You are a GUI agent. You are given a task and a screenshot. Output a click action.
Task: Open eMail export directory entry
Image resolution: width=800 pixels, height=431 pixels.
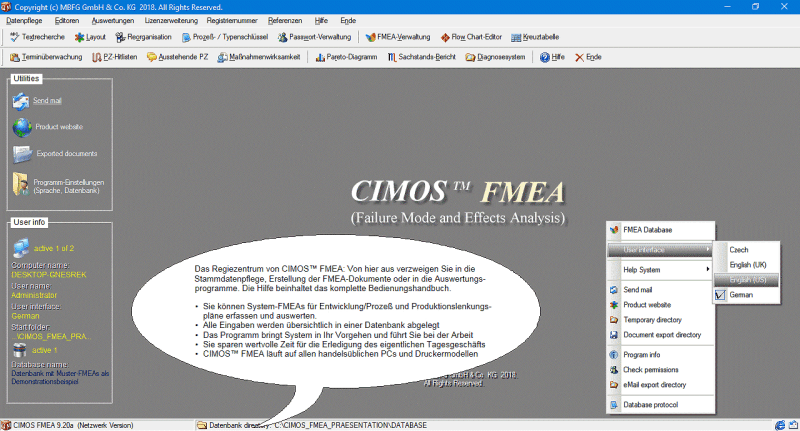pyautogui.click(x=661, y=385)
